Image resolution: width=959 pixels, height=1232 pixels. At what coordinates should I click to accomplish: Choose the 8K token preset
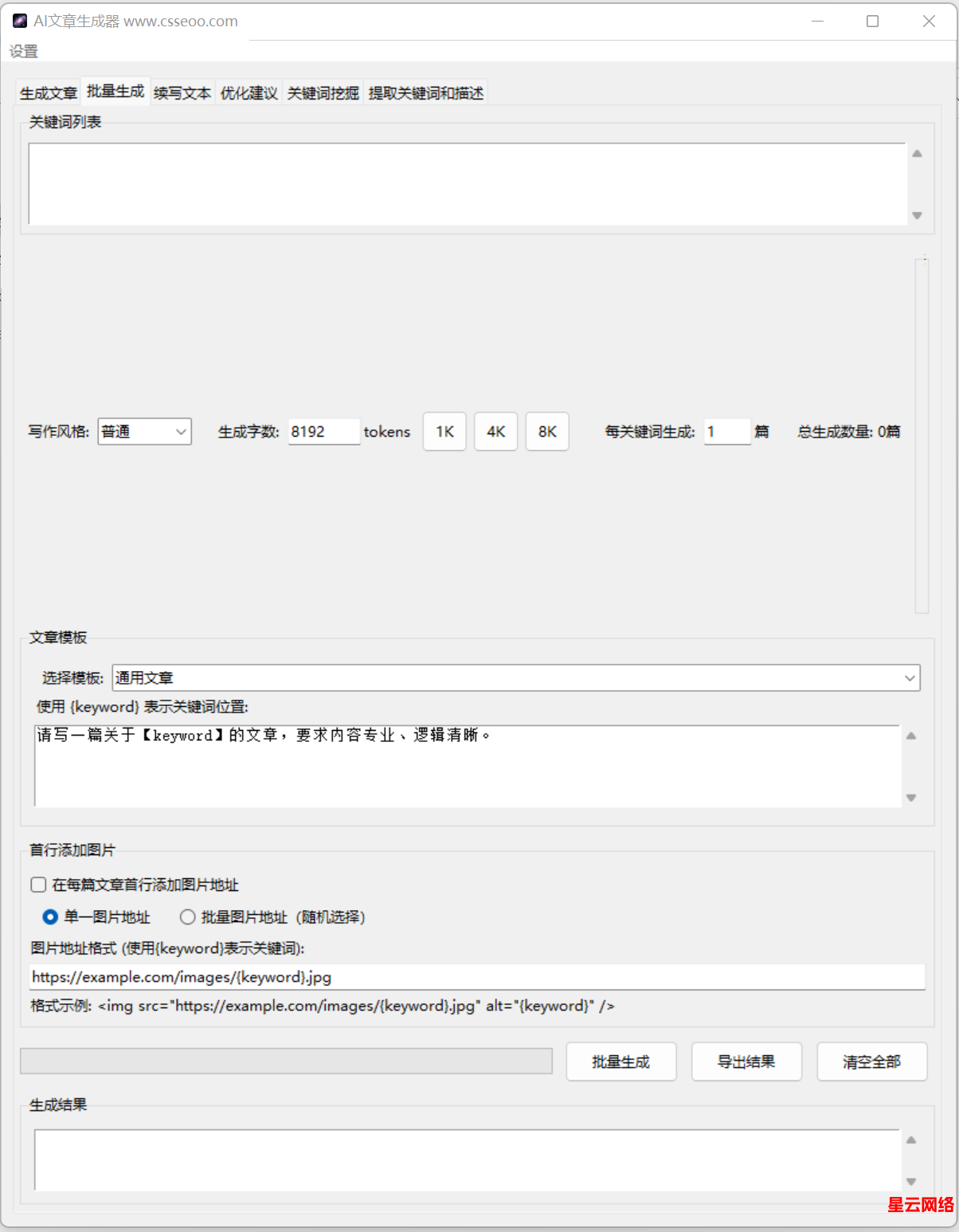click(x=547, y=431)
